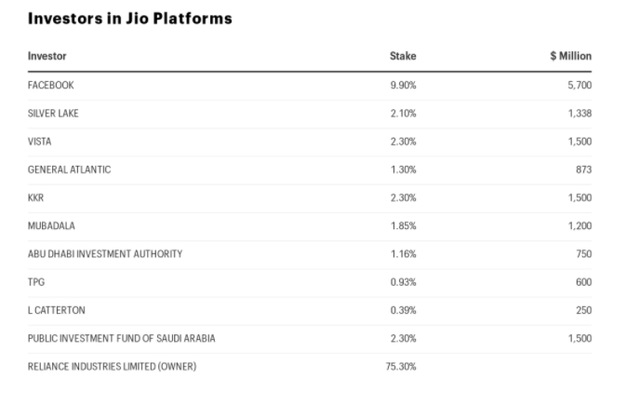Click the Investor column header

[x=47, y=56]
